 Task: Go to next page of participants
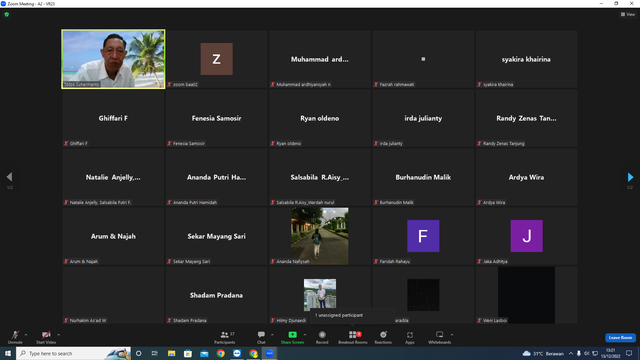(x=630, y=177)
